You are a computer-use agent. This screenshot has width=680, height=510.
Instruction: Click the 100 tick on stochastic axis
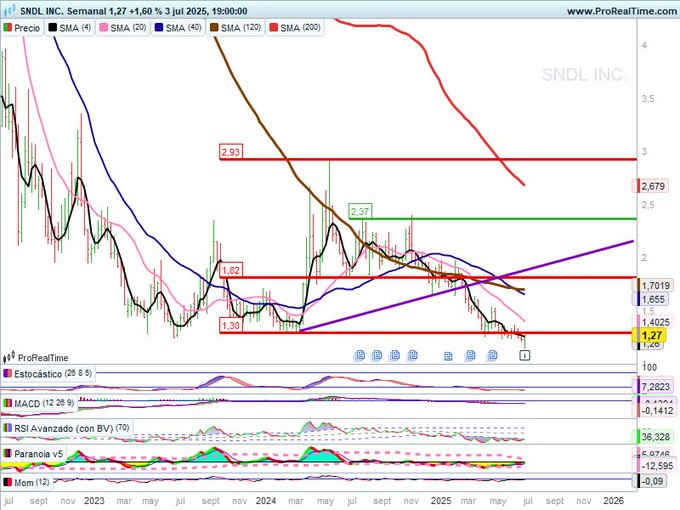[x=649, y=367]
